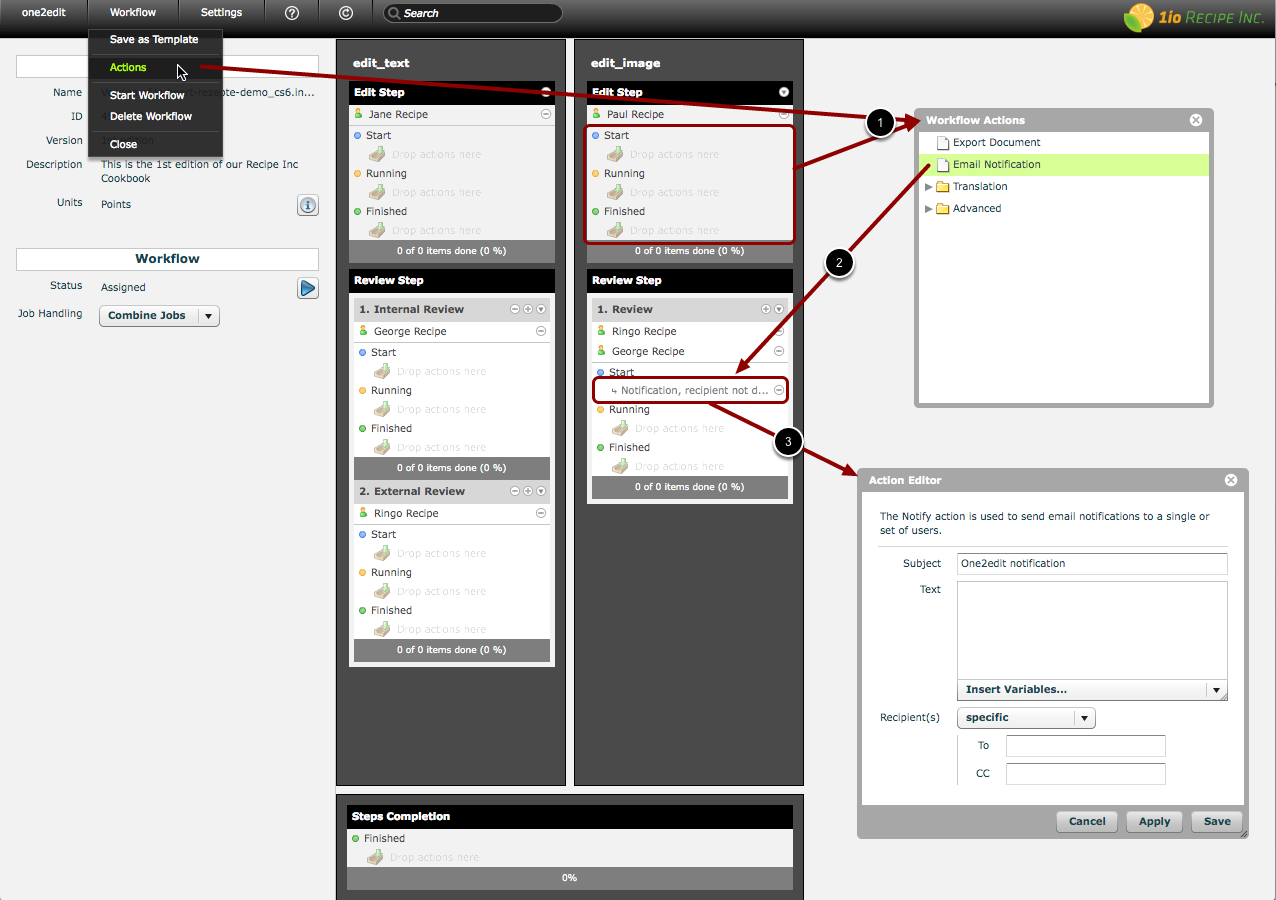Screen dimensions: 1276x900
Task: Open the Combine Jobs dropdown
Action: (159, 315)
